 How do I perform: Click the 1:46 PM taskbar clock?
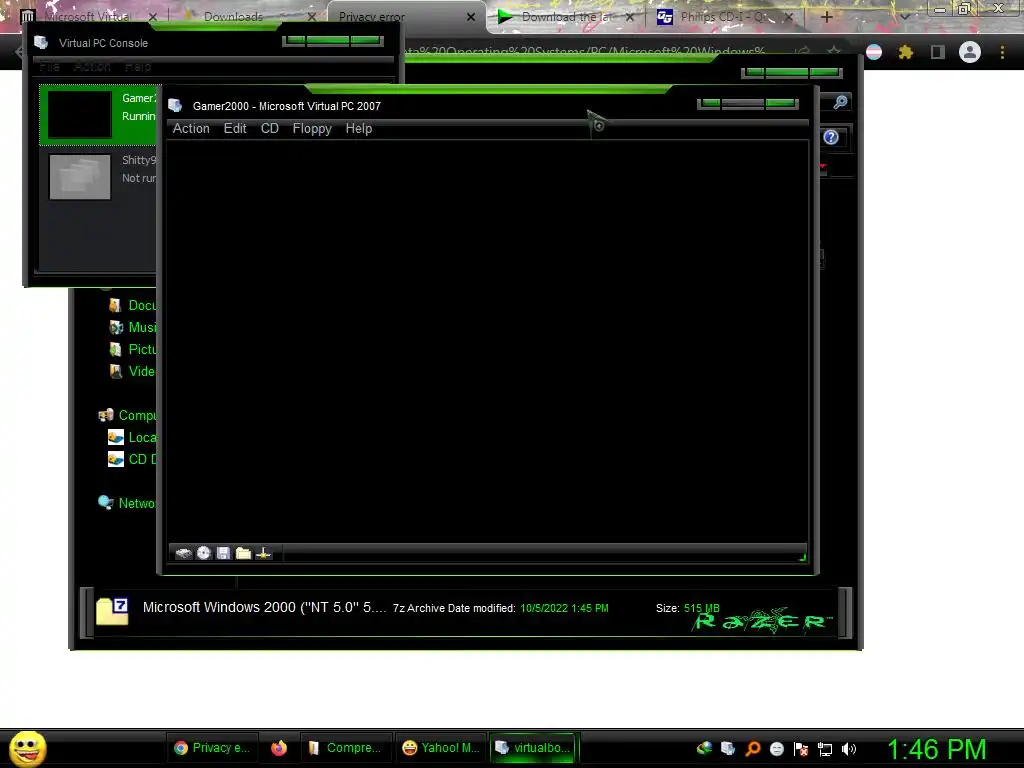coord(936,749)
